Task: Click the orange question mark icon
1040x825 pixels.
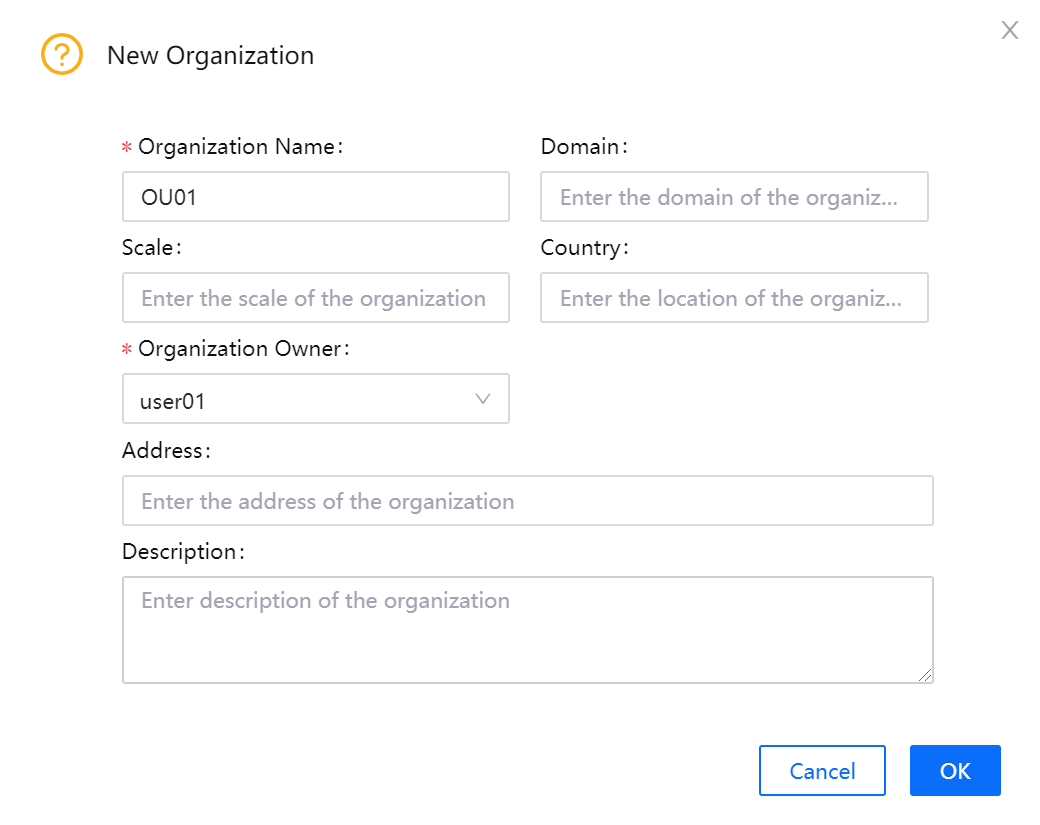Action: tap(61, 54)
